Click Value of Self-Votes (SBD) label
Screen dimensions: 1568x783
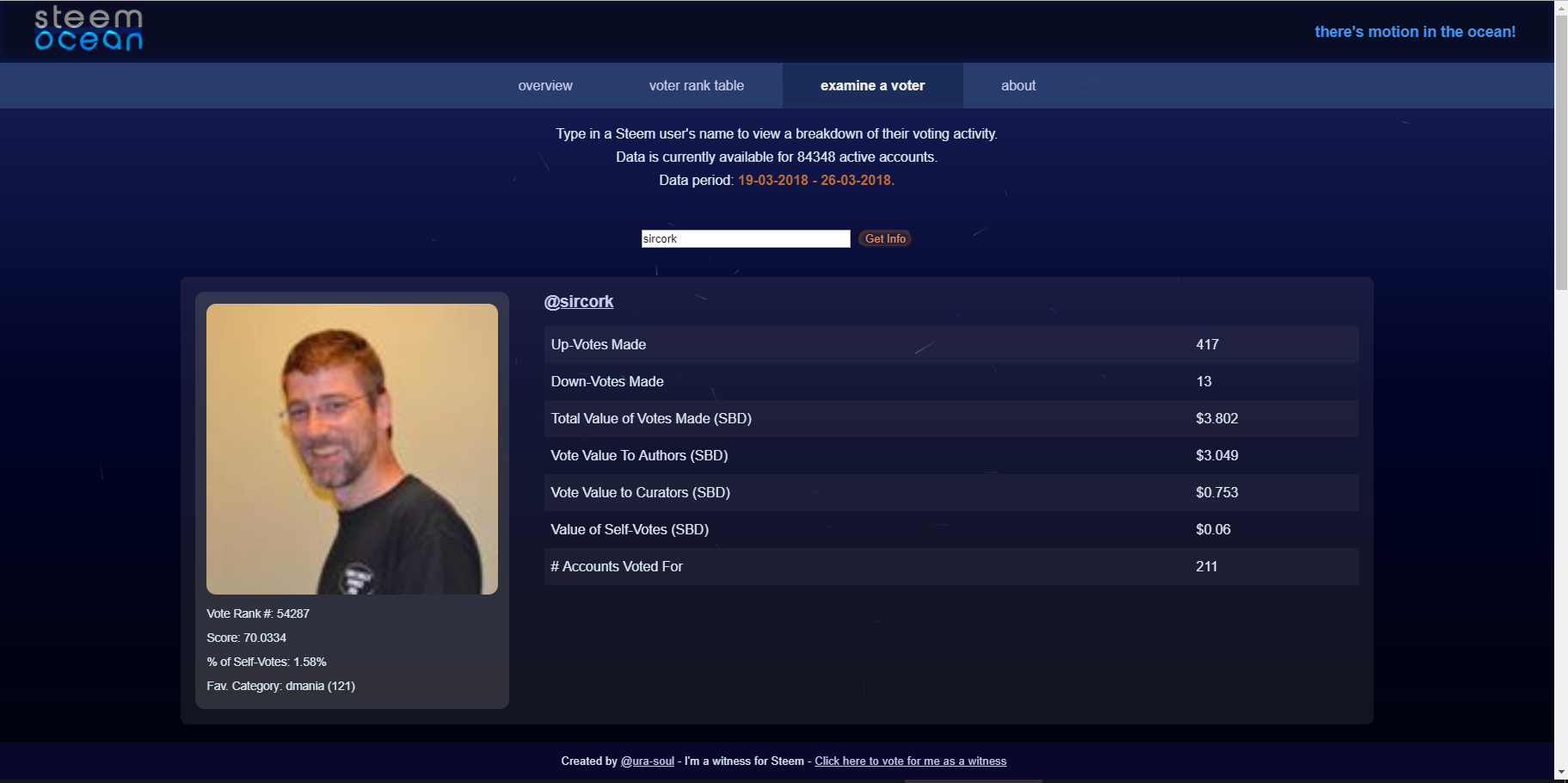(x=630, y=529)
